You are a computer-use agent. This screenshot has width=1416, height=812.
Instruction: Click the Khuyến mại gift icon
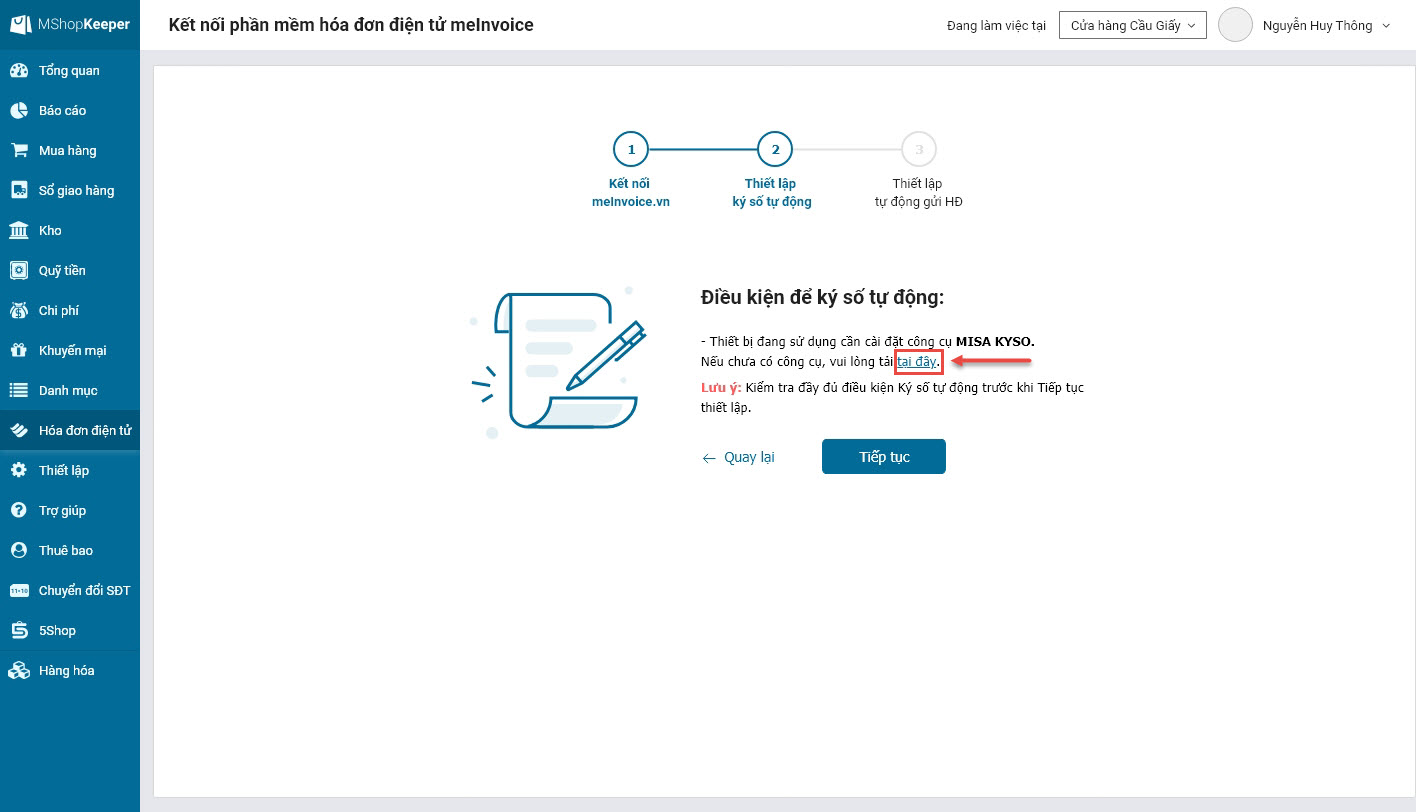tap(19, 351)
